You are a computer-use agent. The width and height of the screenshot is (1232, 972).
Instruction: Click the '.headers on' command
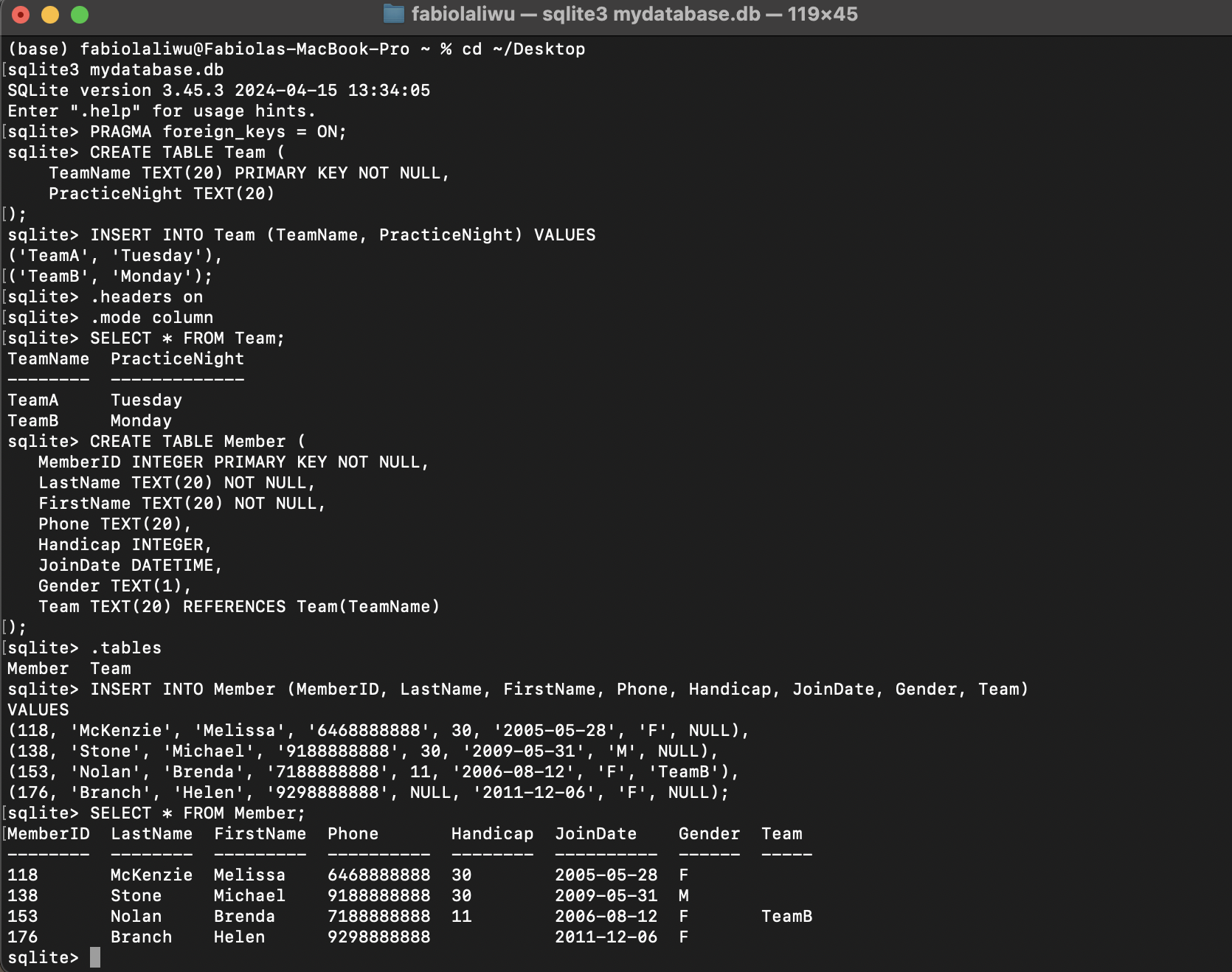pyautogui.click(x=146, y=297)
